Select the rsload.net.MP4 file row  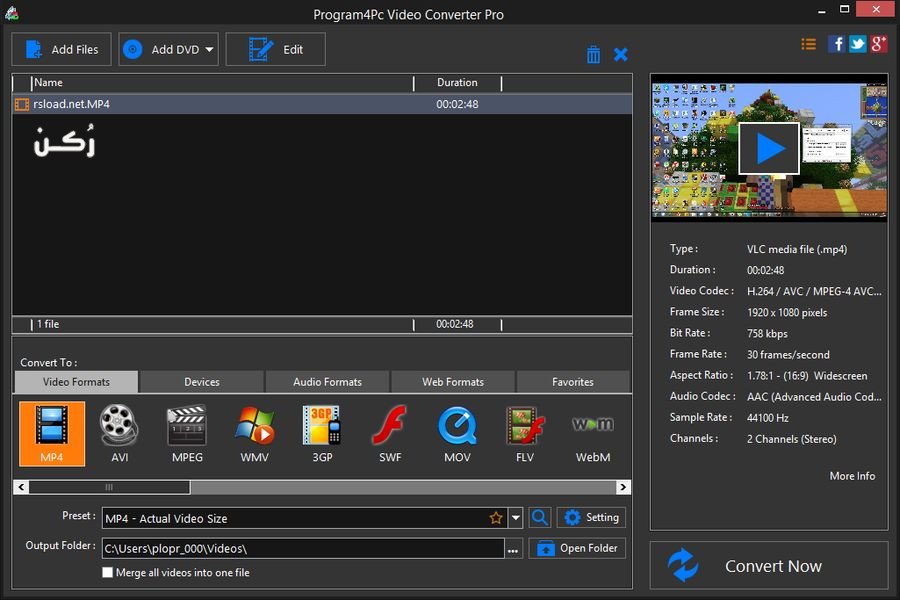(x=322, y=104)
